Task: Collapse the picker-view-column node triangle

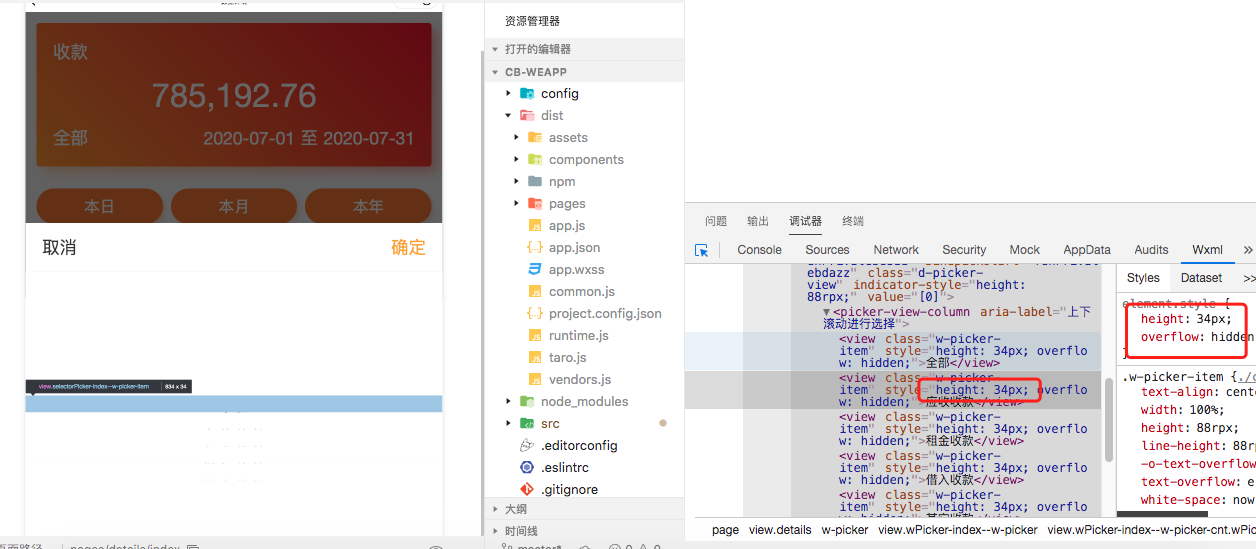Action: [827, 312]
